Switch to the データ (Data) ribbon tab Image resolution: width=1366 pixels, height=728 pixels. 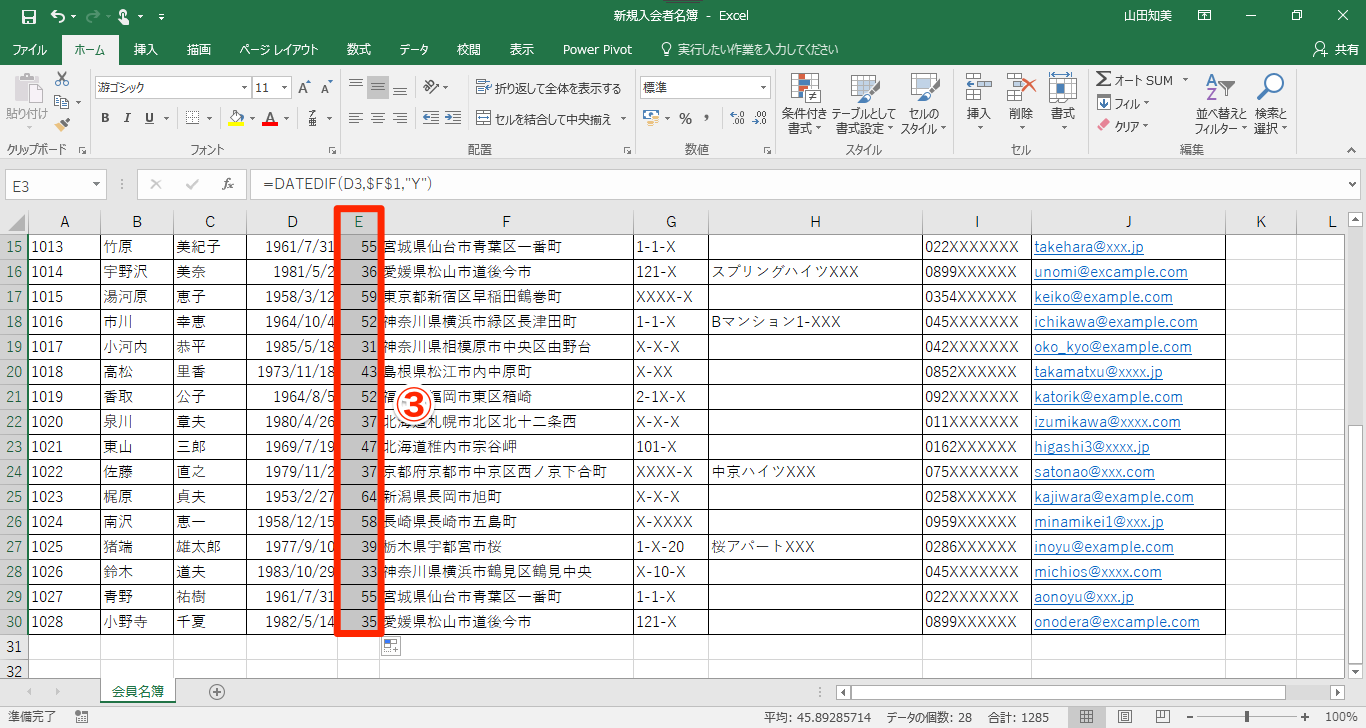414,49
